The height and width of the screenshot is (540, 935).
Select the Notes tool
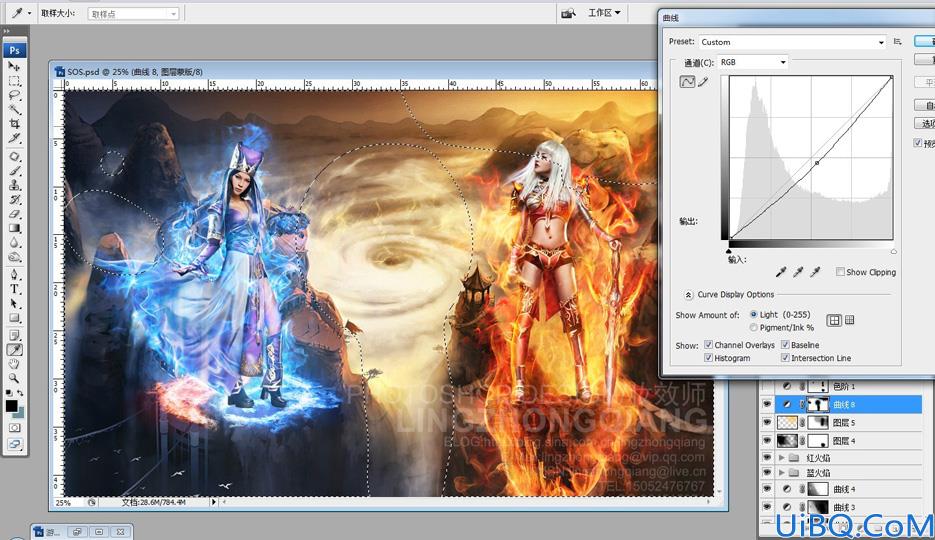[14, 336]
